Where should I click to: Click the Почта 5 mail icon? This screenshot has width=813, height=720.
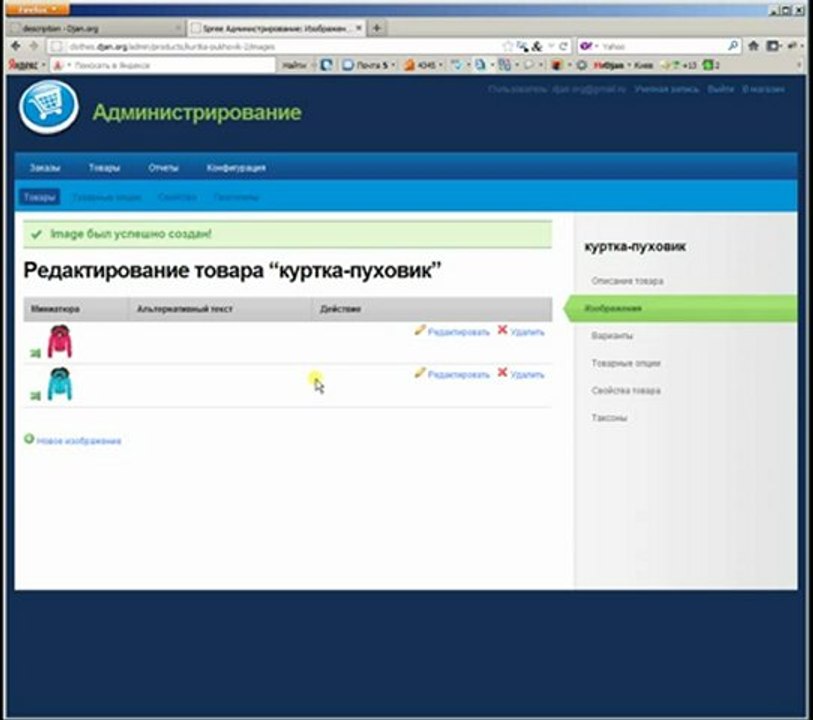tap(348, 65)
